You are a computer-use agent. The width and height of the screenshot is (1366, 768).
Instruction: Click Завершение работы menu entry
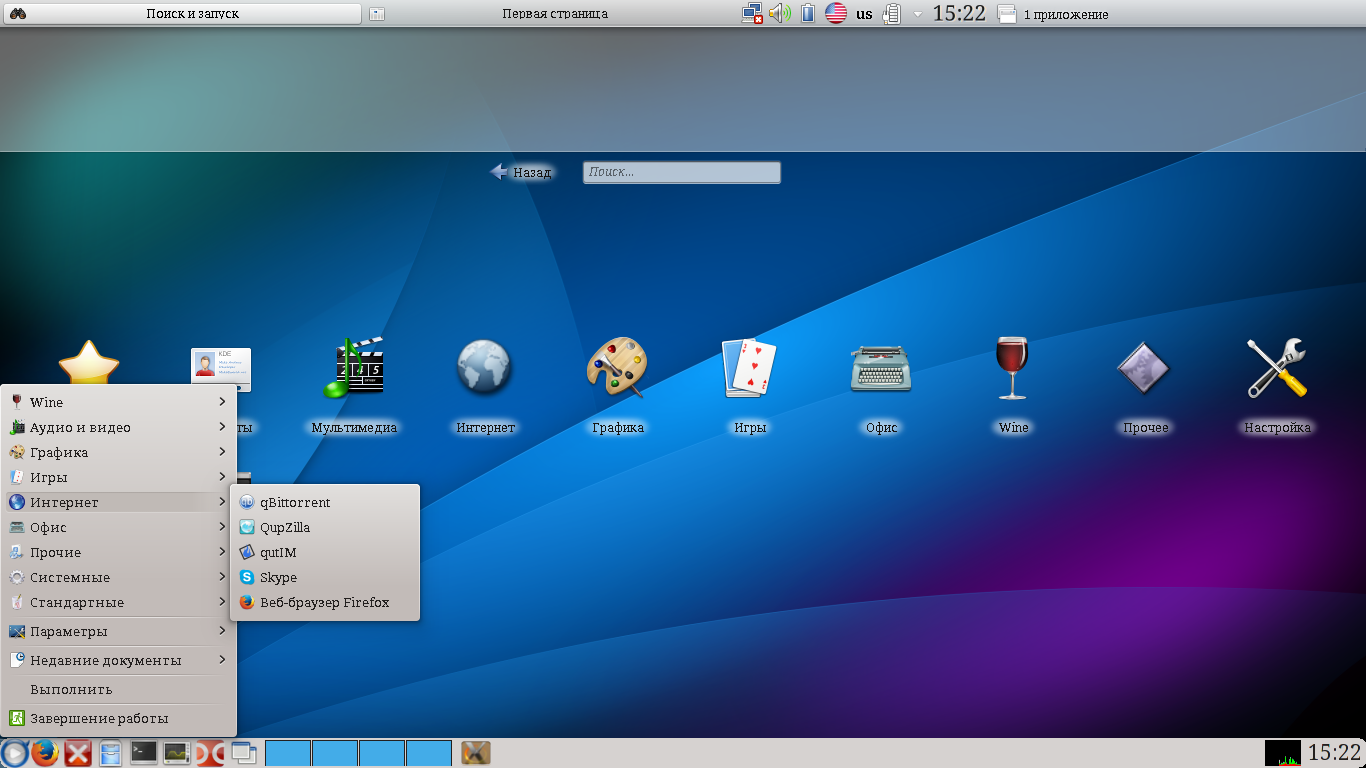[x=99, y=718]
